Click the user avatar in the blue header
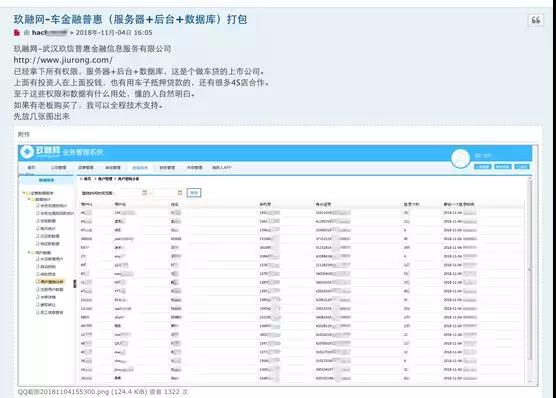The image size is (556, 398). click(x=460, y=158)
